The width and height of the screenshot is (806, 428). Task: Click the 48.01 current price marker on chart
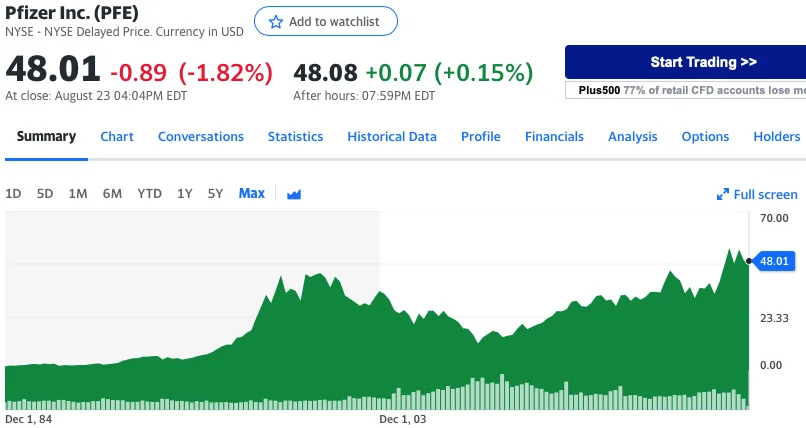pos(774,261)
